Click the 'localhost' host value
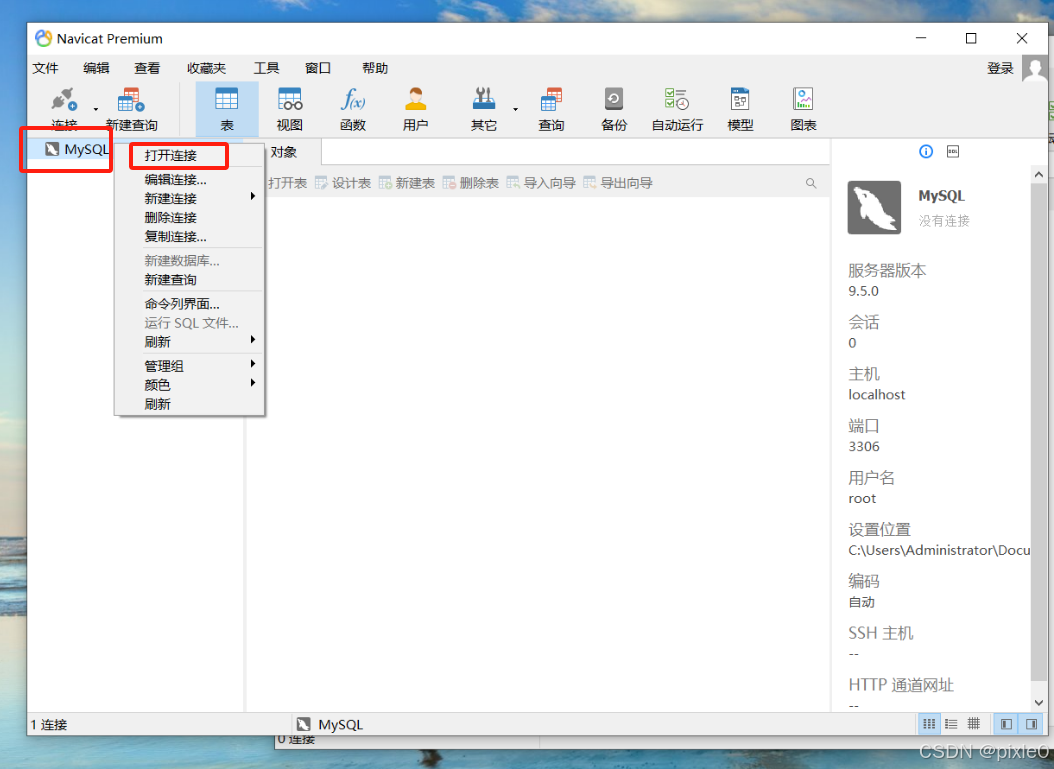The image size is (1054, 769). point(877,395)
